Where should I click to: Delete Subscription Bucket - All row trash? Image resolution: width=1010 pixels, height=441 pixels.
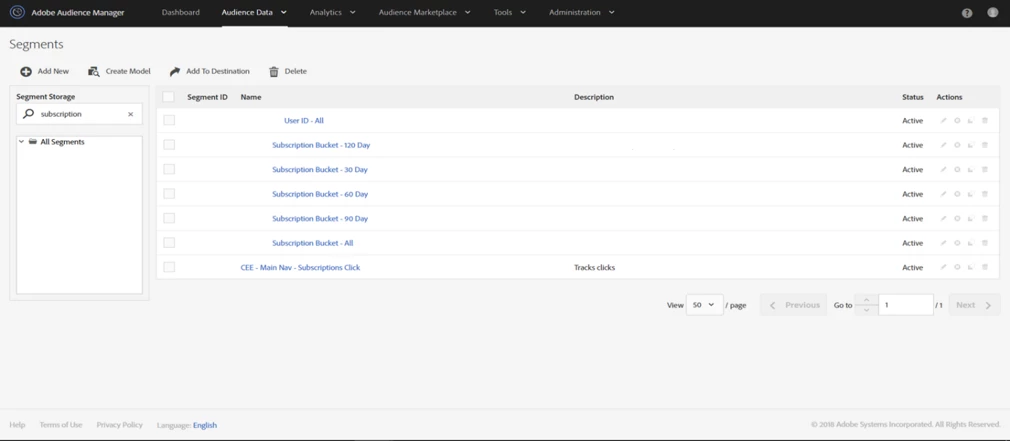click(x=984, y=243)
